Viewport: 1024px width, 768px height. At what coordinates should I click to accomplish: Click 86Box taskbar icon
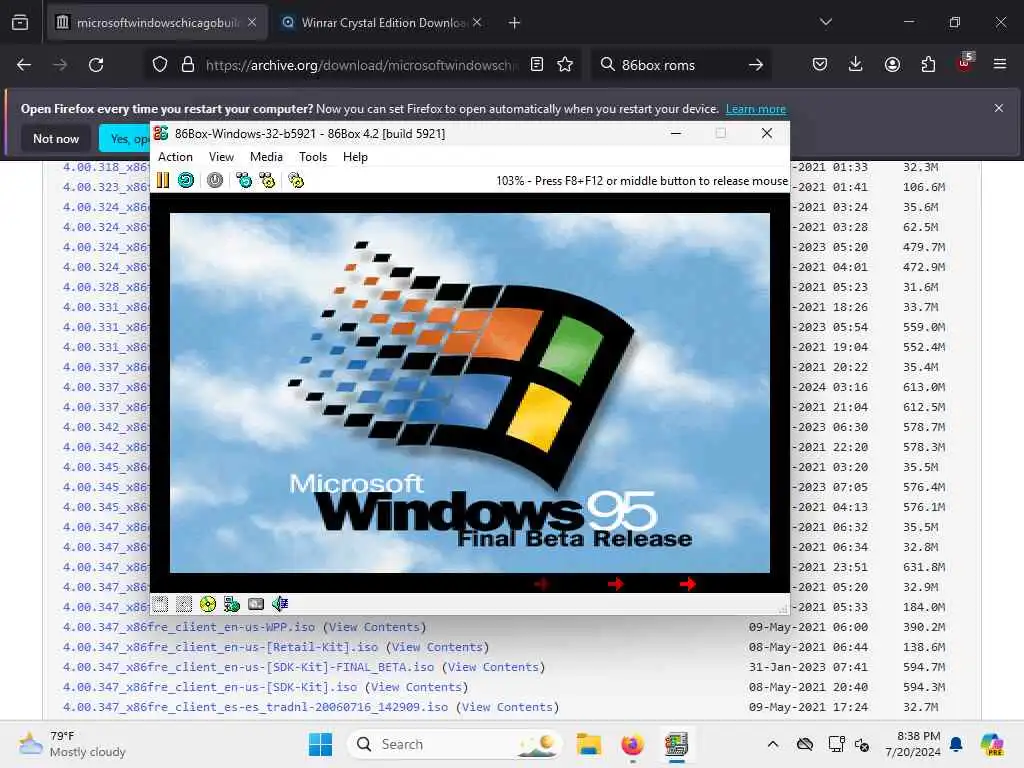pos(676,744)
